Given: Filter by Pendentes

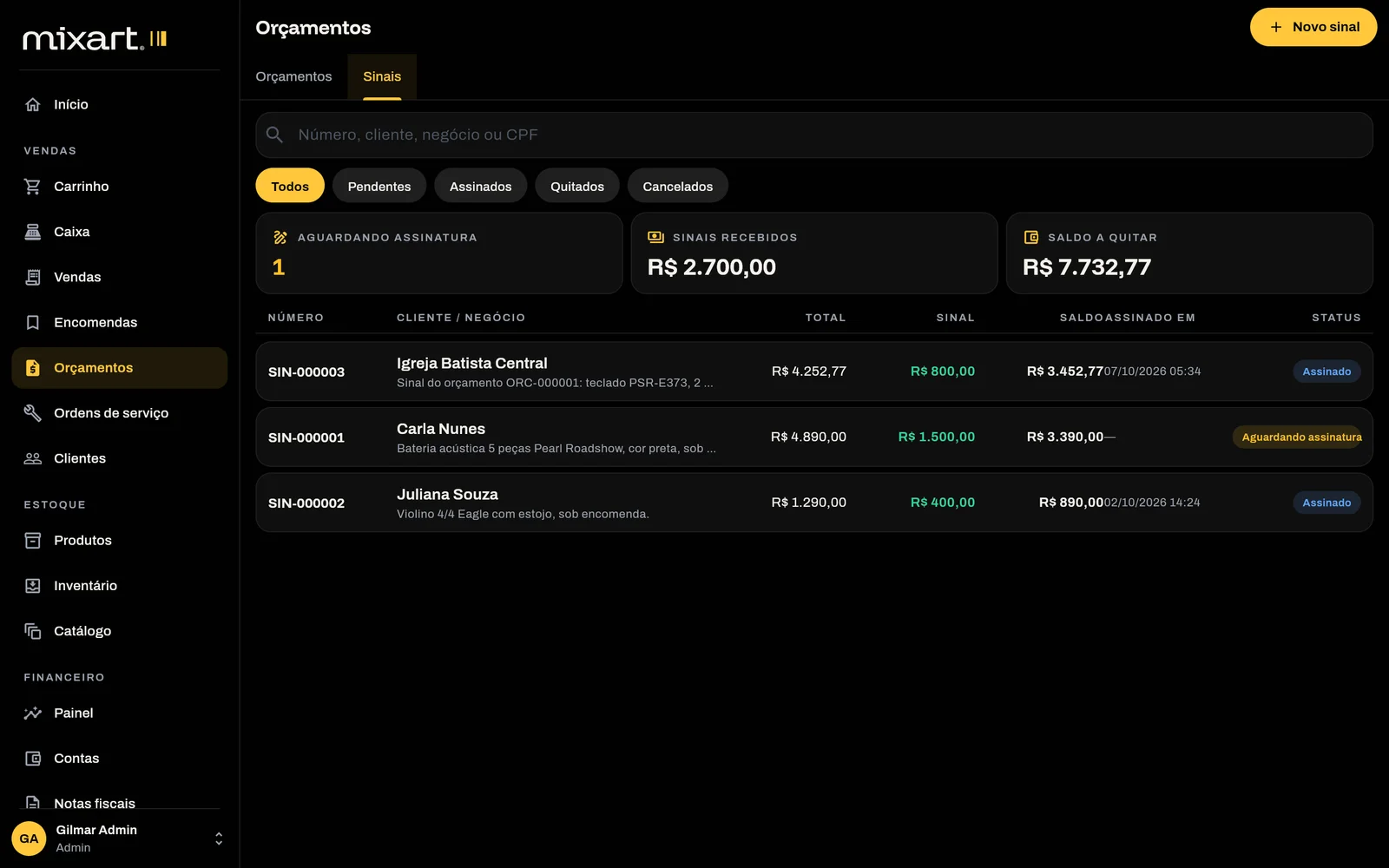Looking at the screenshot, I should coord(379,186).
